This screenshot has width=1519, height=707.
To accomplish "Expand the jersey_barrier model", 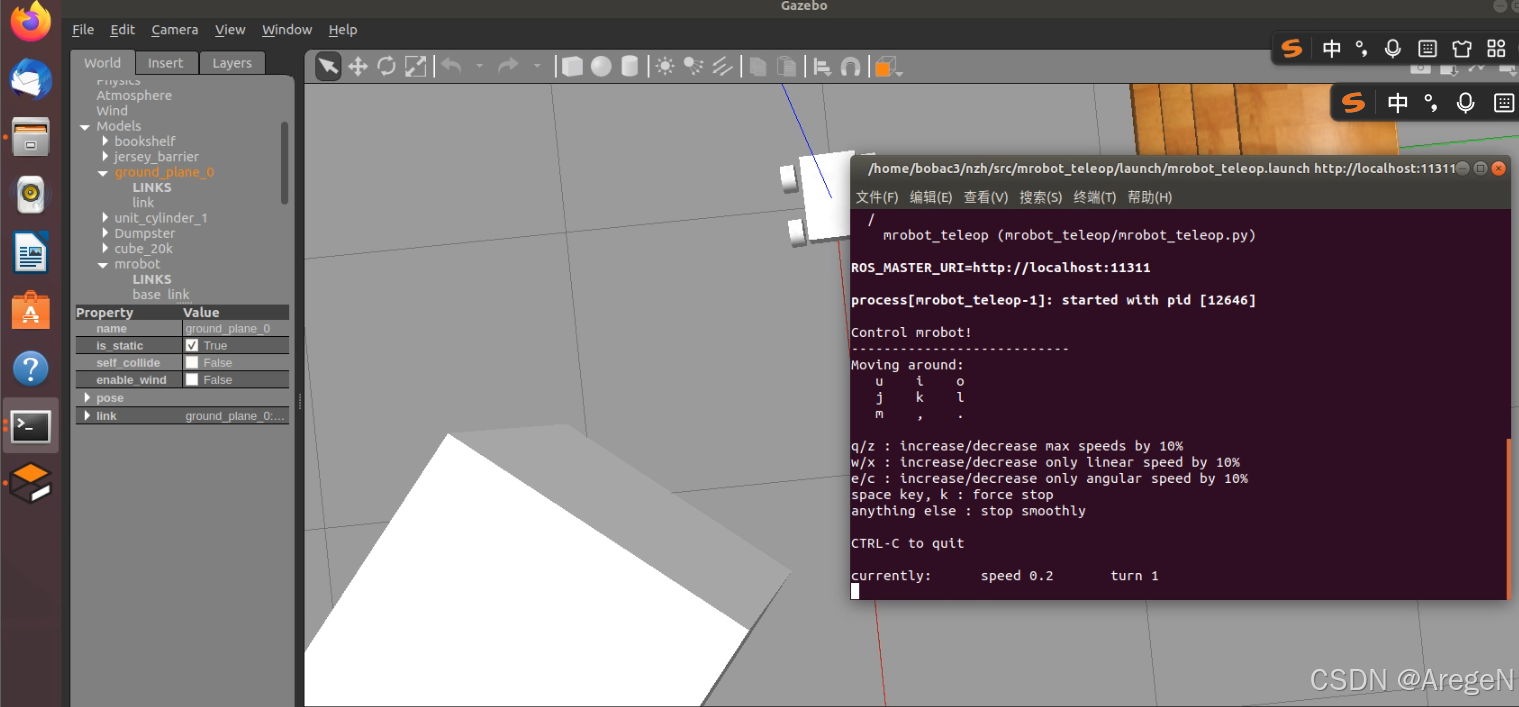I will pyautogui.click(x=105, y=157).
